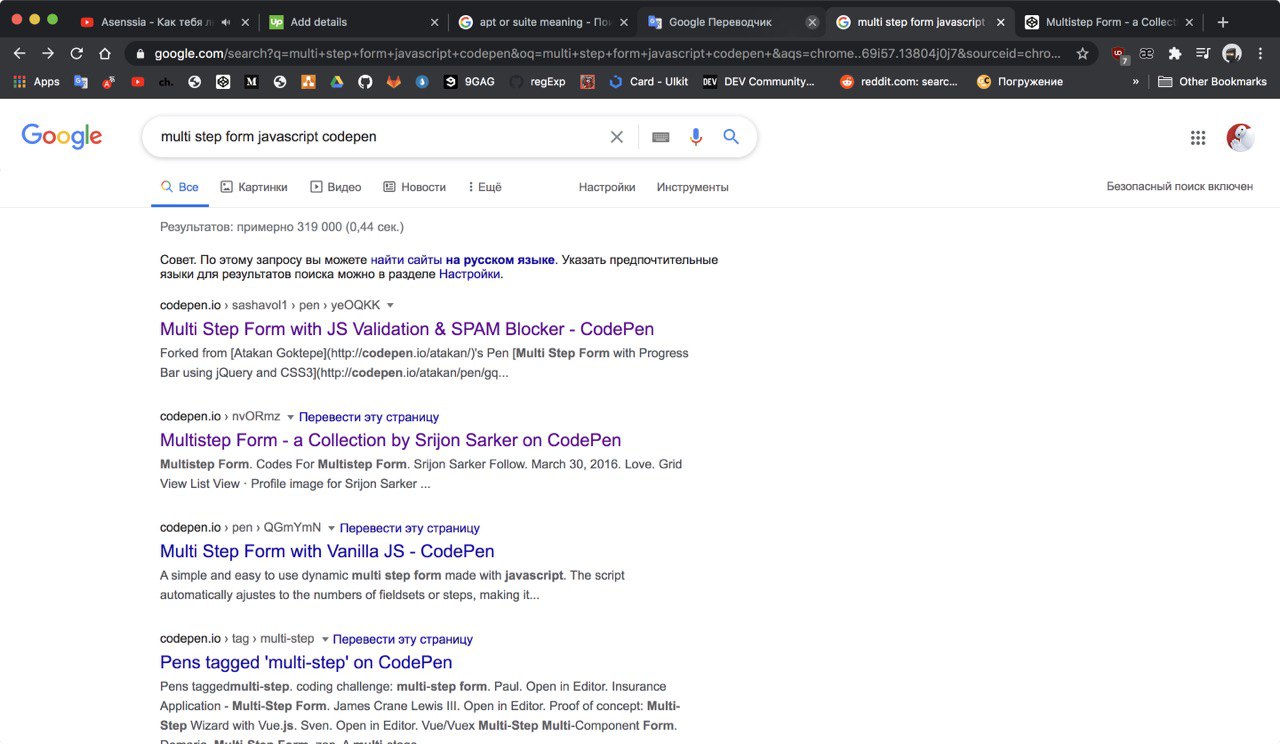Start voice search with microphone icon

(x=696, y=137)
